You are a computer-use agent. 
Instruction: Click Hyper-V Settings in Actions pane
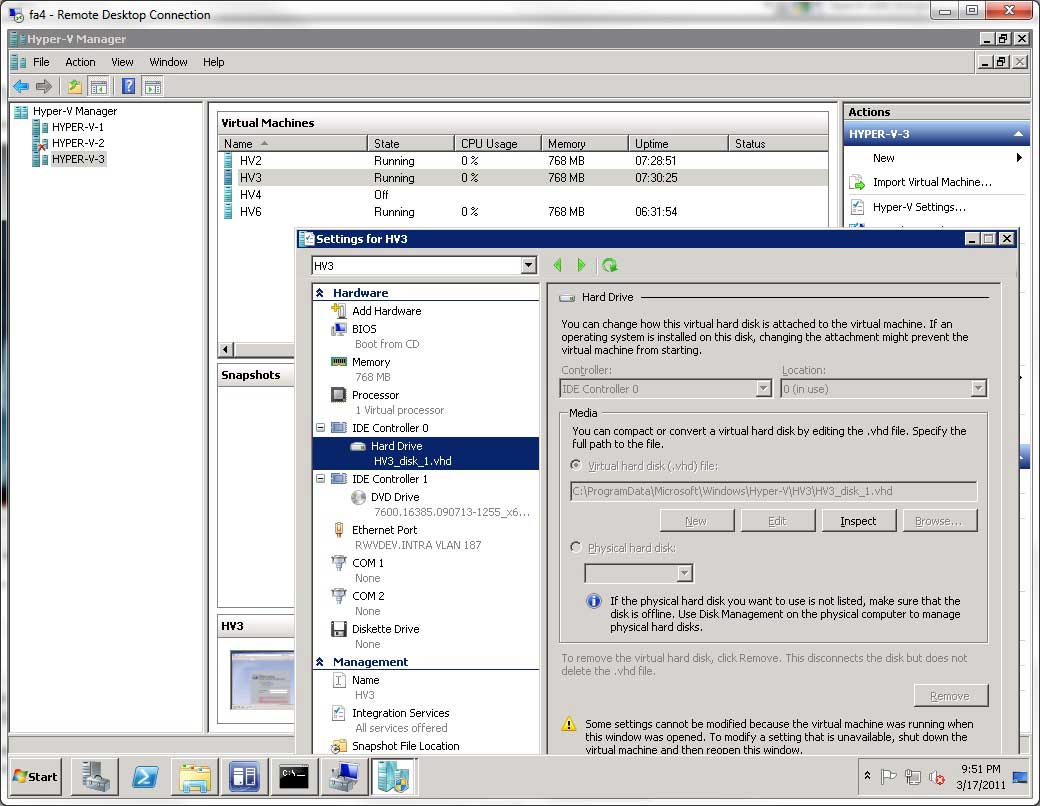919,207
